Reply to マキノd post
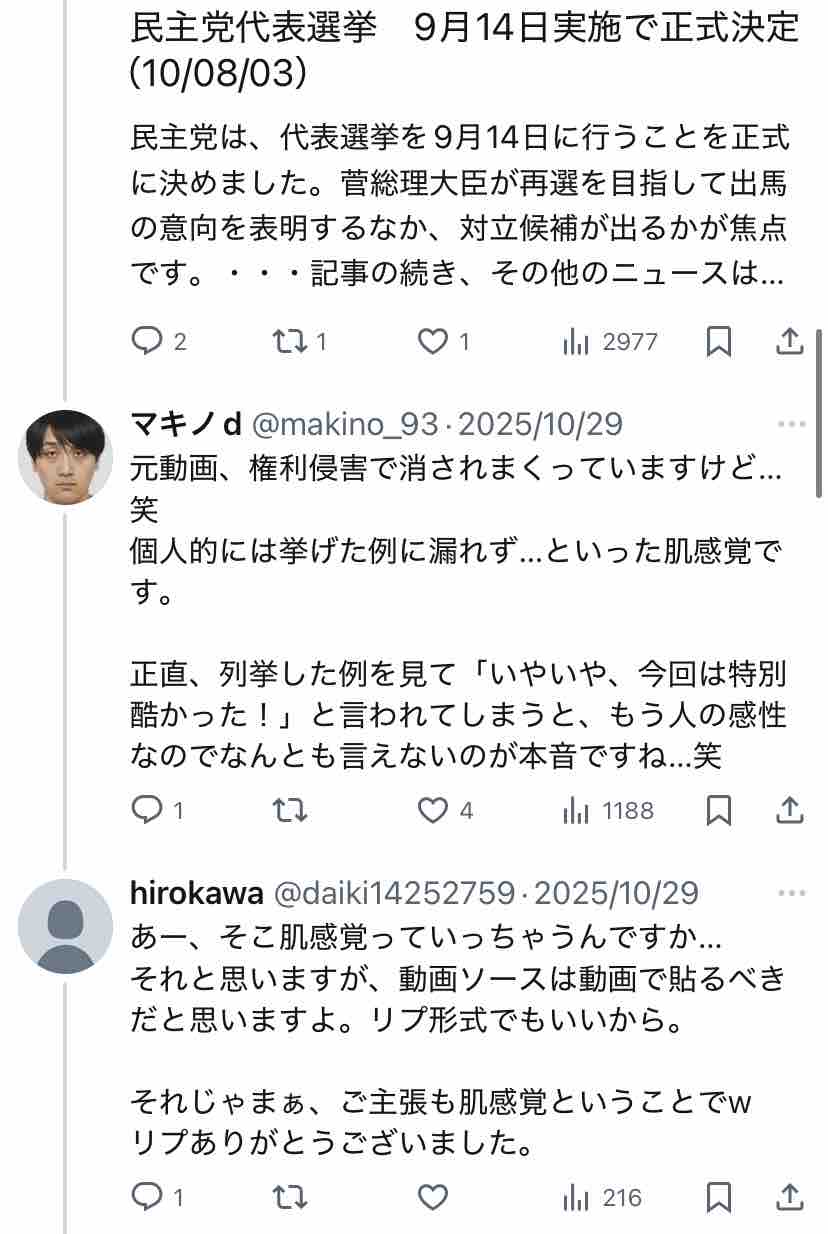 tap(148, 810)
